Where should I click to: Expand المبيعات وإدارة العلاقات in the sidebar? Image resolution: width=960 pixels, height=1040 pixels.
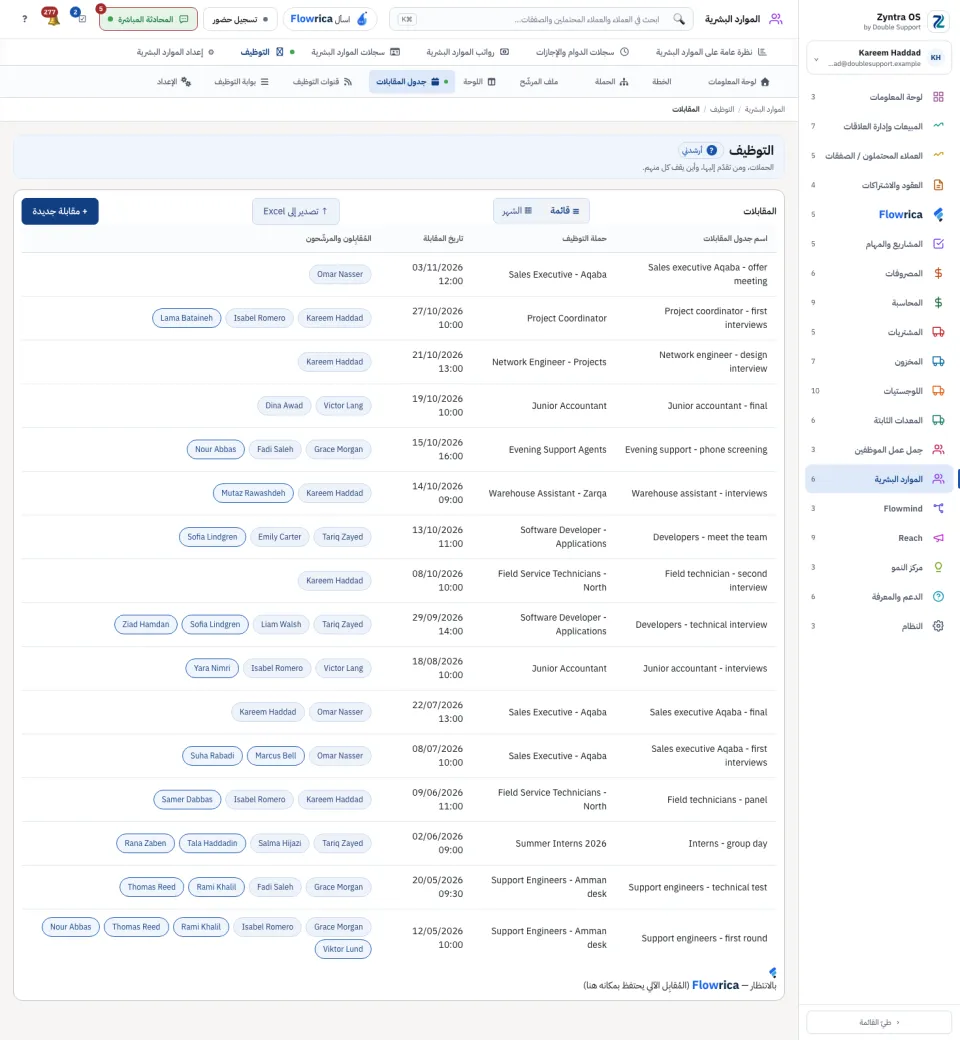878,126
